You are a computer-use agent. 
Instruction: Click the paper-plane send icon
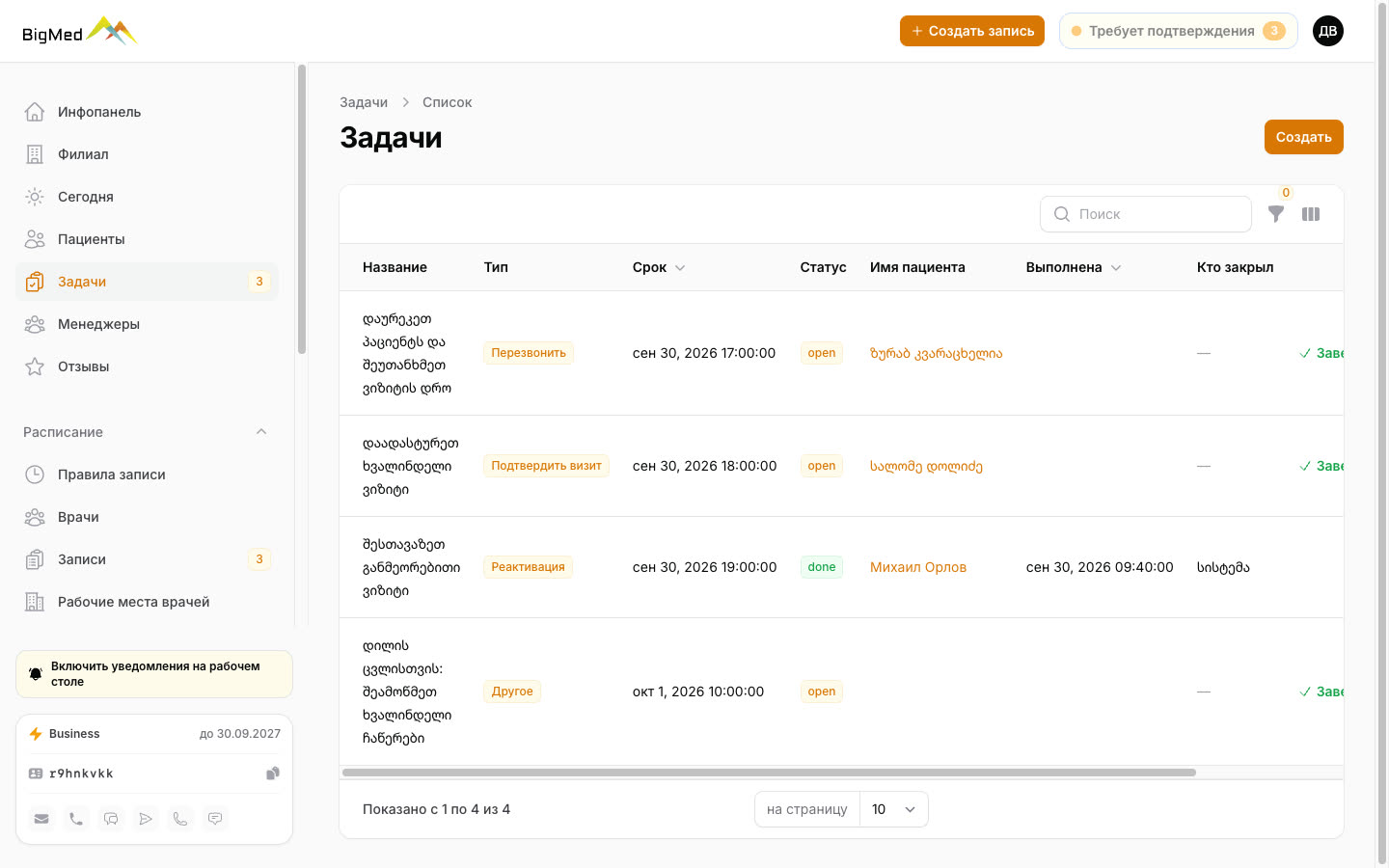point(146,819)
